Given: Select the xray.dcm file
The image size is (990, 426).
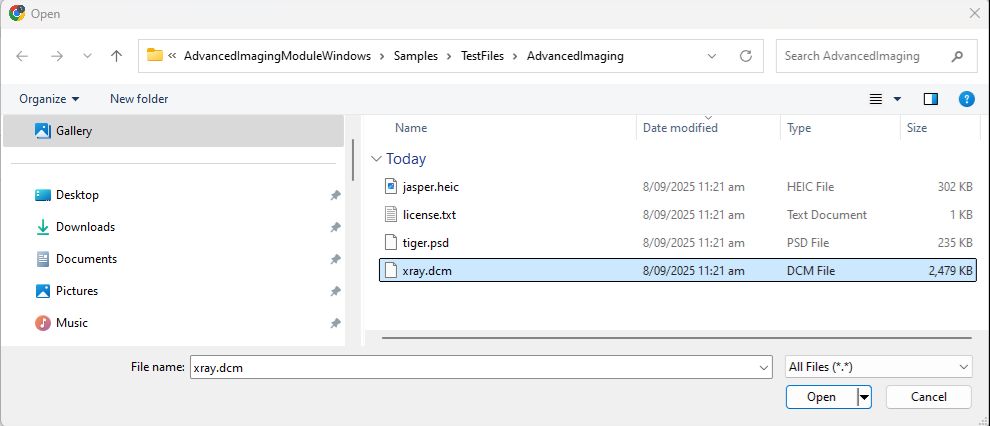Looking at the screenshot, I should (x=677, y=271).
